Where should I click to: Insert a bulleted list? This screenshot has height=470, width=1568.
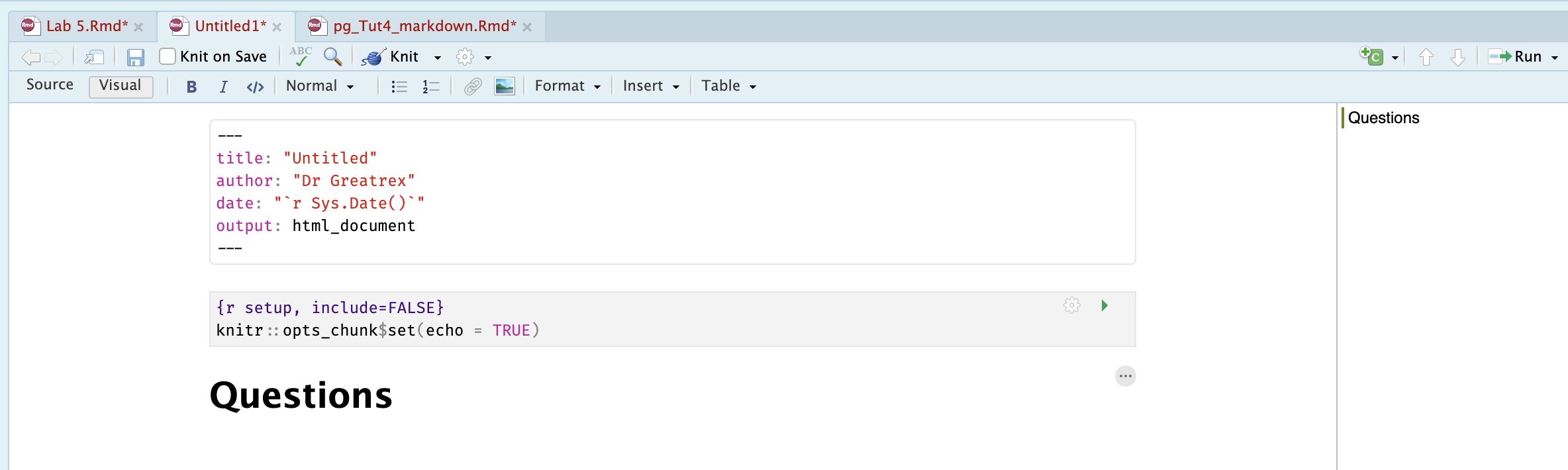[x=399, y=87]
